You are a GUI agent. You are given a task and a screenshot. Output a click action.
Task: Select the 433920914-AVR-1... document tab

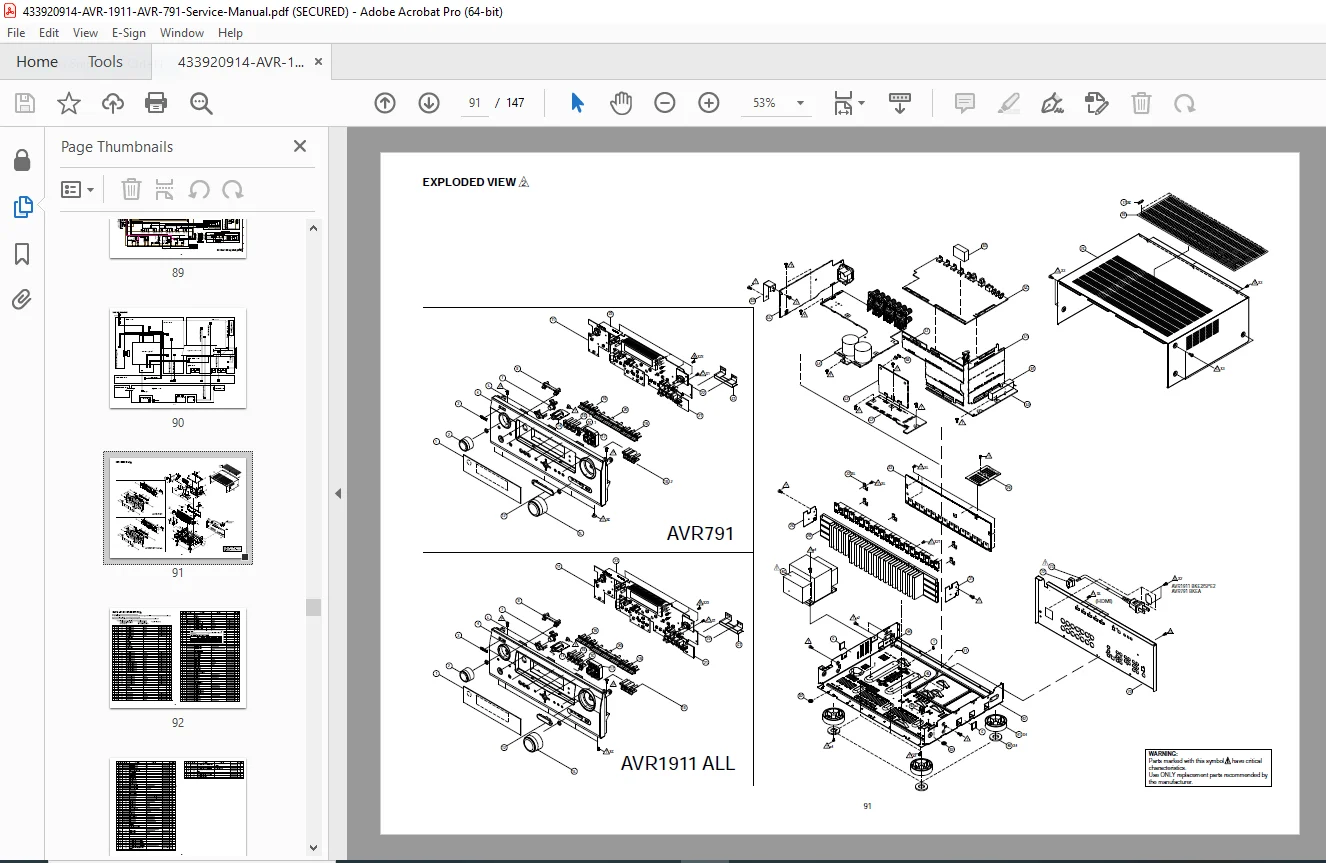(x=241, y=62)
